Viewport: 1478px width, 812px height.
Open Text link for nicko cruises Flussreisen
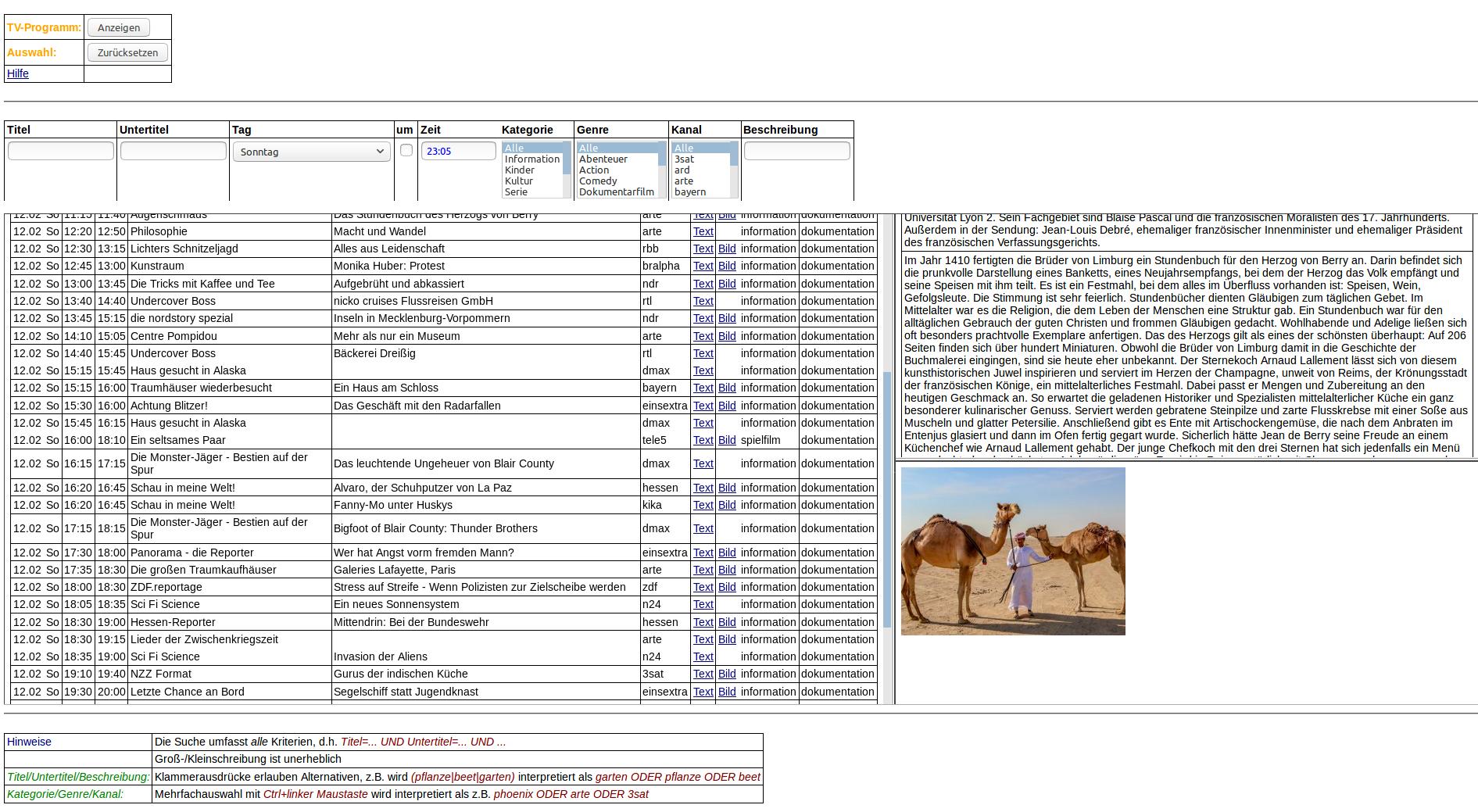703,301
